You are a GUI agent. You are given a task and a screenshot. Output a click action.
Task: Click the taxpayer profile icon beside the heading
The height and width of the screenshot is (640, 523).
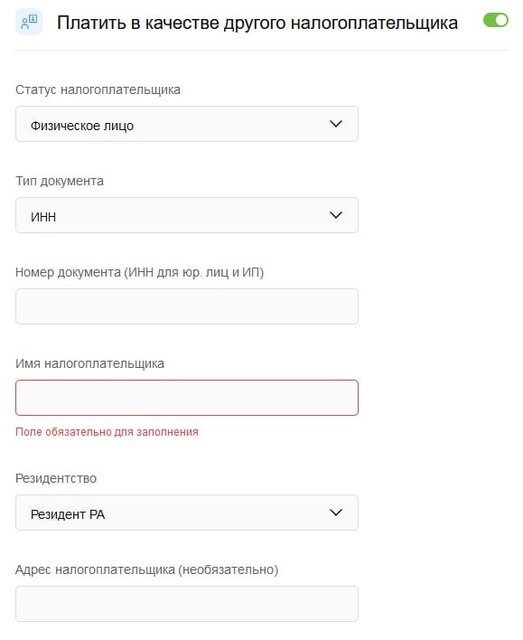(29, 22)
